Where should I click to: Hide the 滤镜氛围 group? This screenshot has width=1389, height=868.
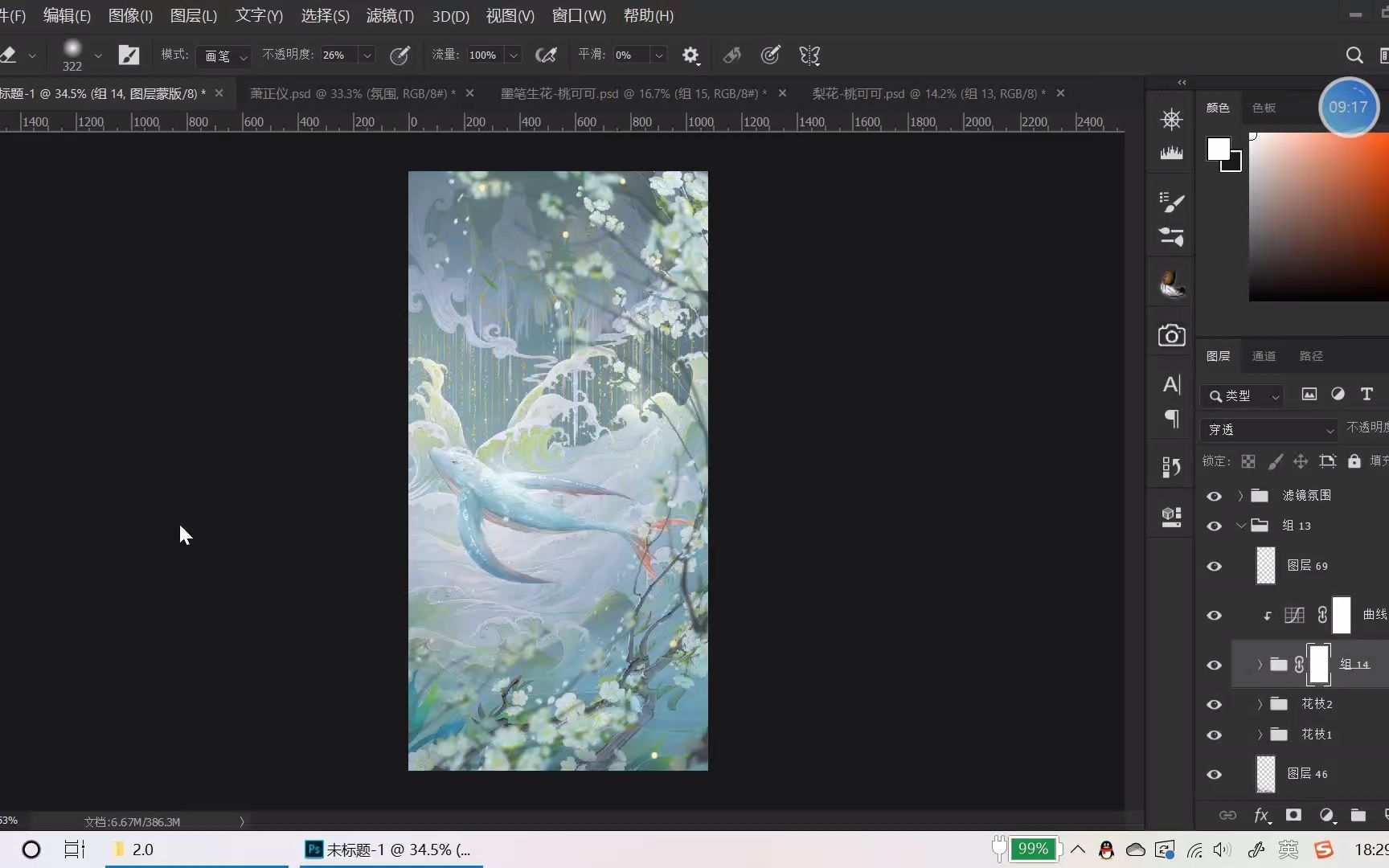tap(1214, 496)
